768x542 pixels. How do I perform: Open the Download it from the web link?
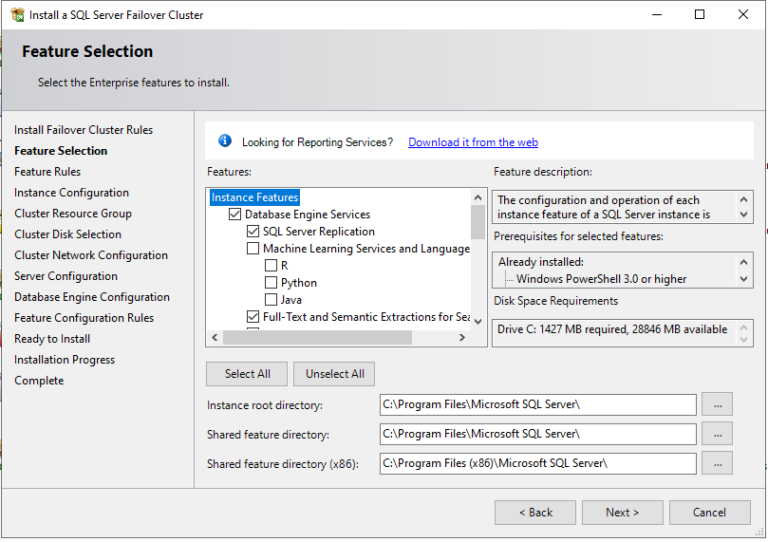[x=473, y=142]
